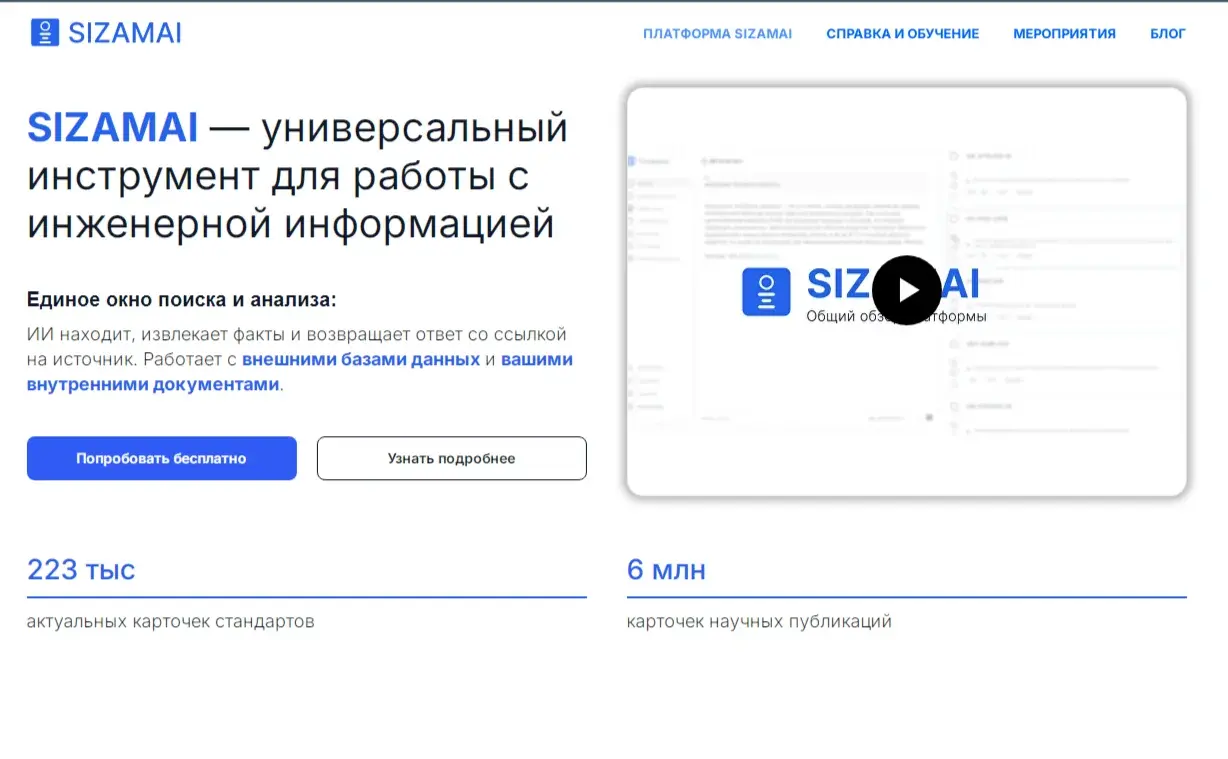Go to the МЕРОПРИЯТИЯ menu item
Screen dimensions: 1228x759
coord(1064,34)
